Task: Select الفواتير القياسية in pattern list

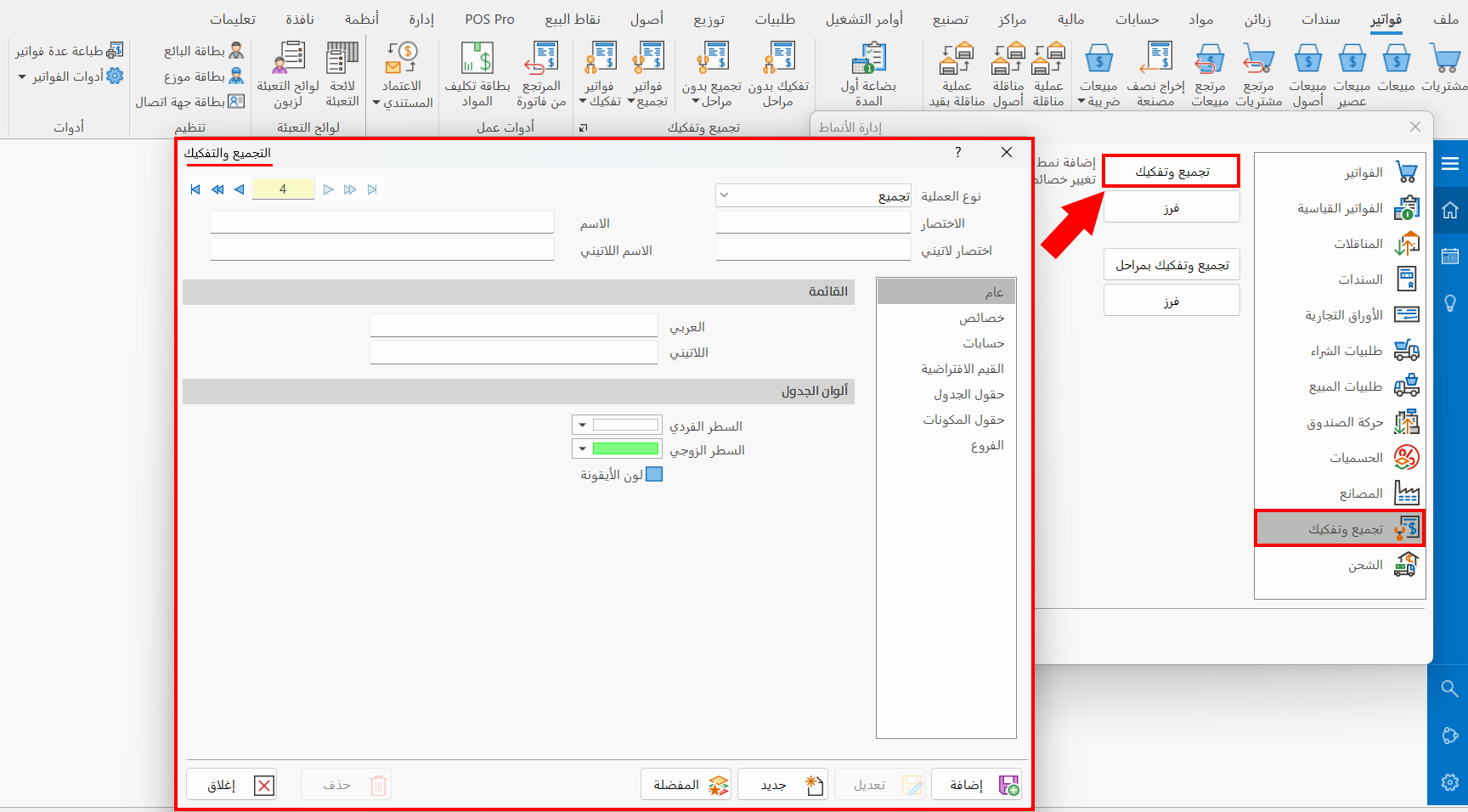Action: [1340, 208]
